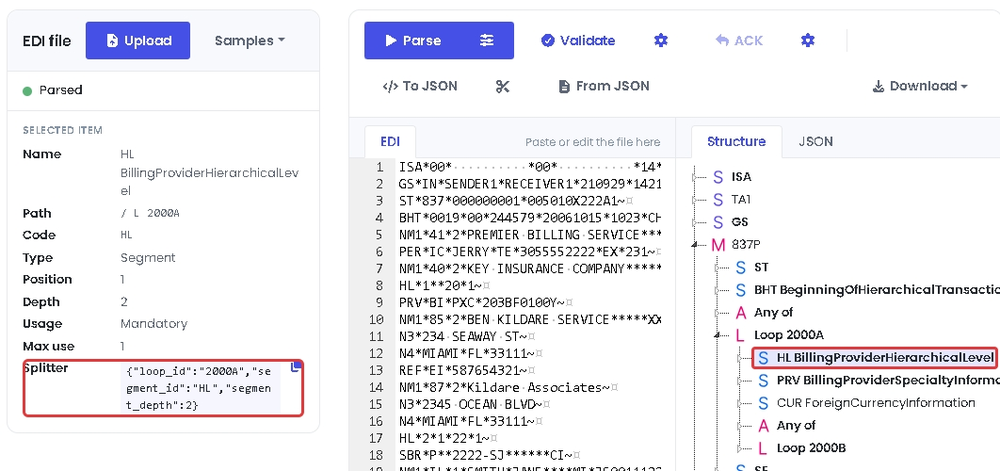Click EDI line 8 HL*1**20*1
The height and width of the screenshot is (471, 1000).
point(441,285)
